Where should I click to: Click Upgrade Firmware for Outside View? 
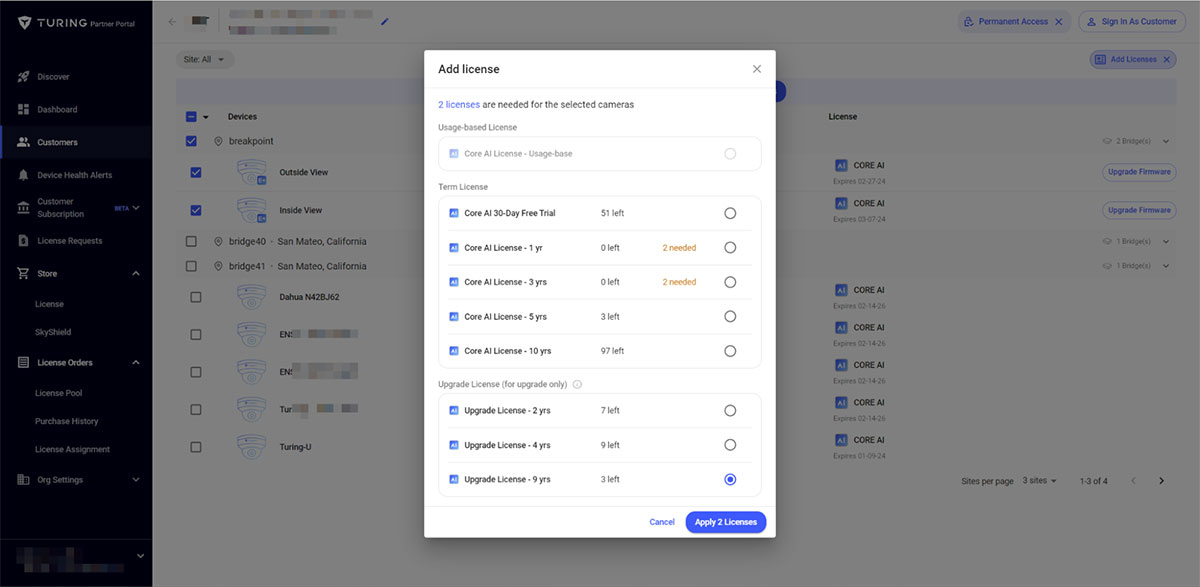1139,172
